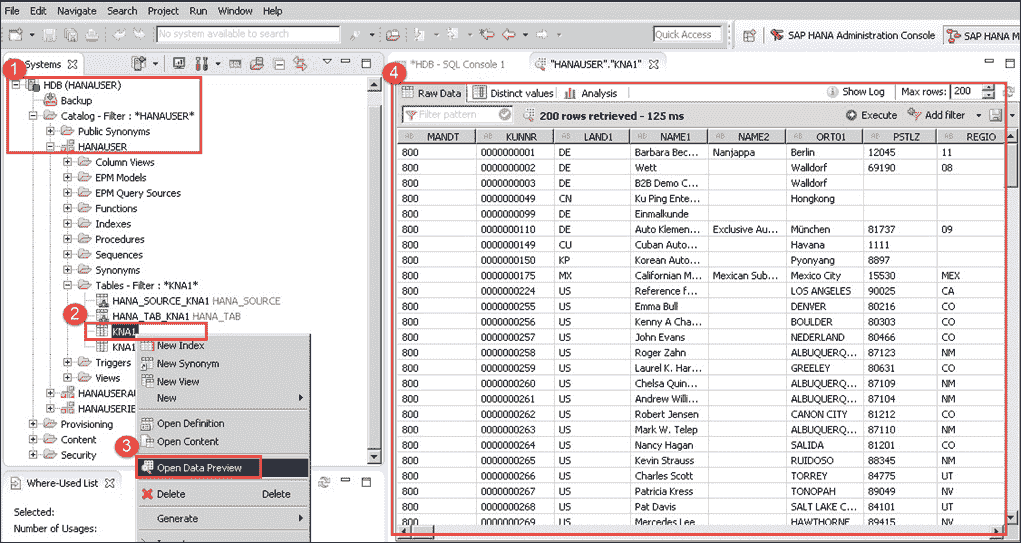Click refresh icon in Where-Used List panel
The height and width of the screenshot is (543, 1021).
pos(324,482)
